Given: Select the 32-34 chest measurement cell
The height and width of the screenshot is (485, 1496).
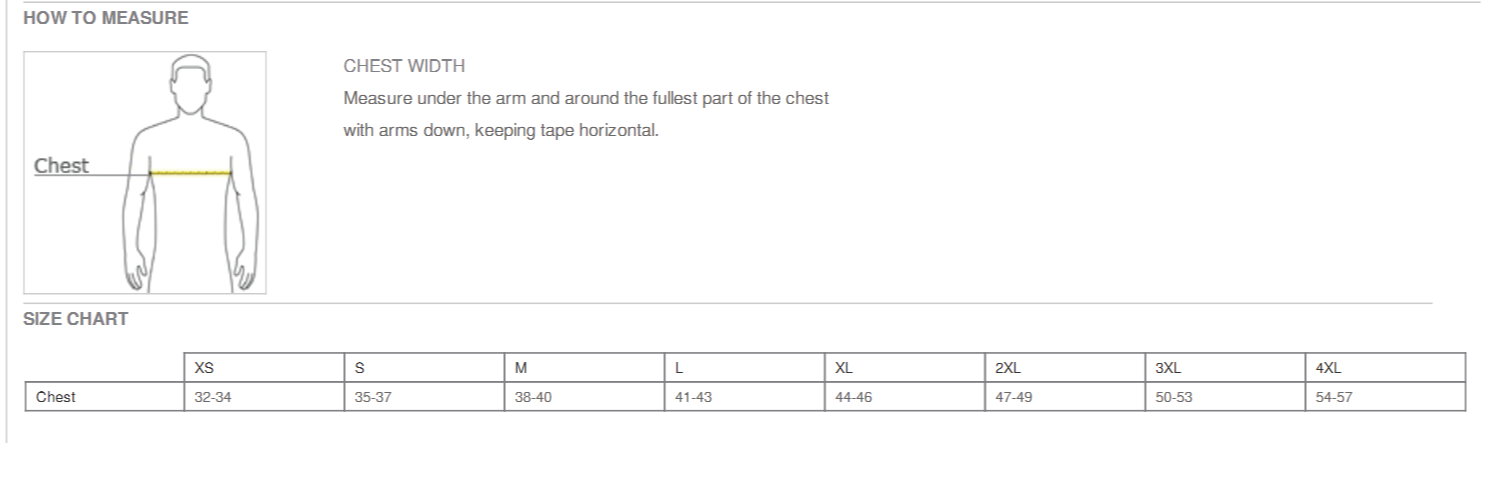Looking at the screenshot, I should [264, 397].
